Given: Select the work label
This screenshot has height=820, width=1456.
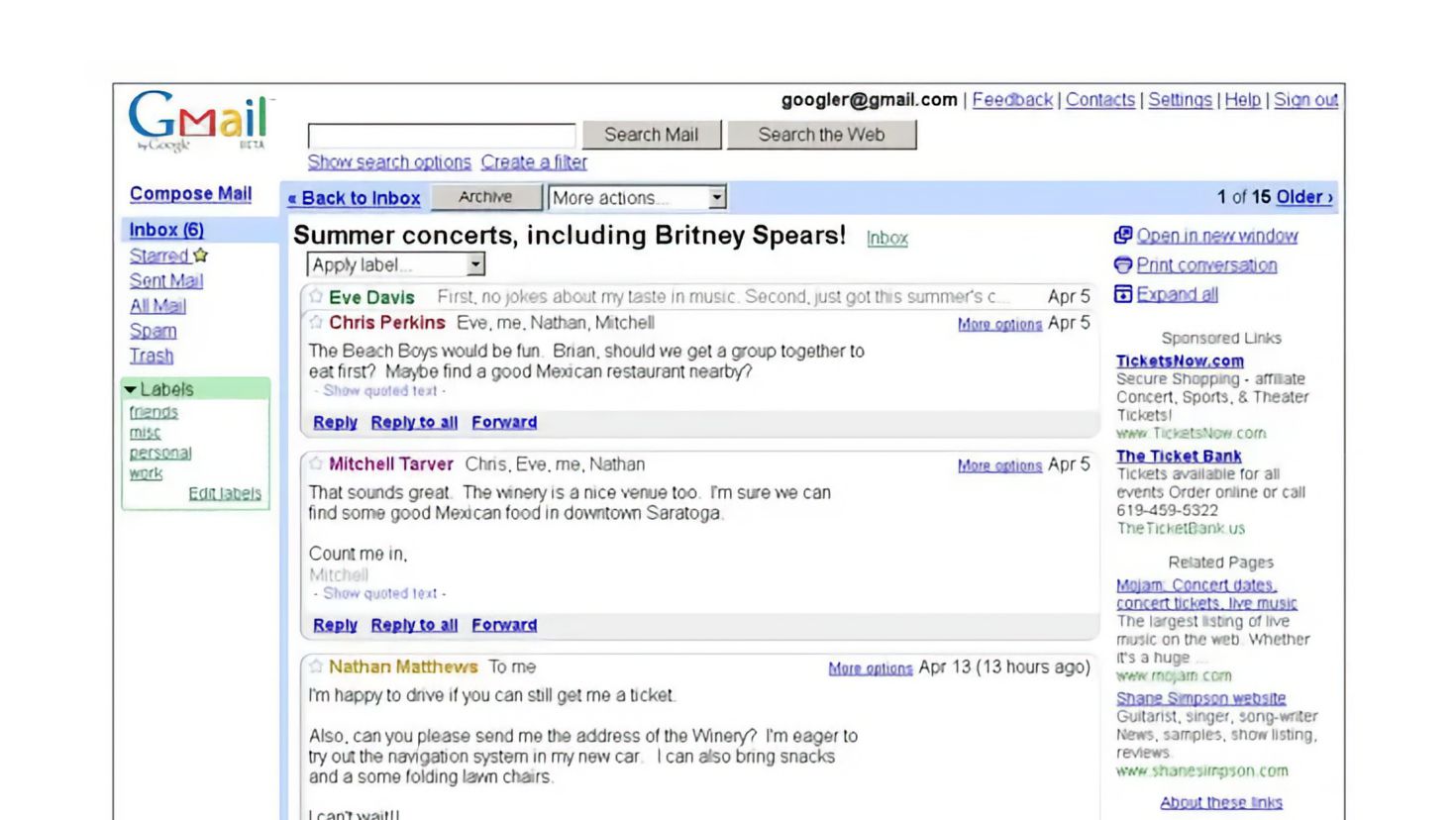Looking at the screenshot, I should (x=146, y=473).
